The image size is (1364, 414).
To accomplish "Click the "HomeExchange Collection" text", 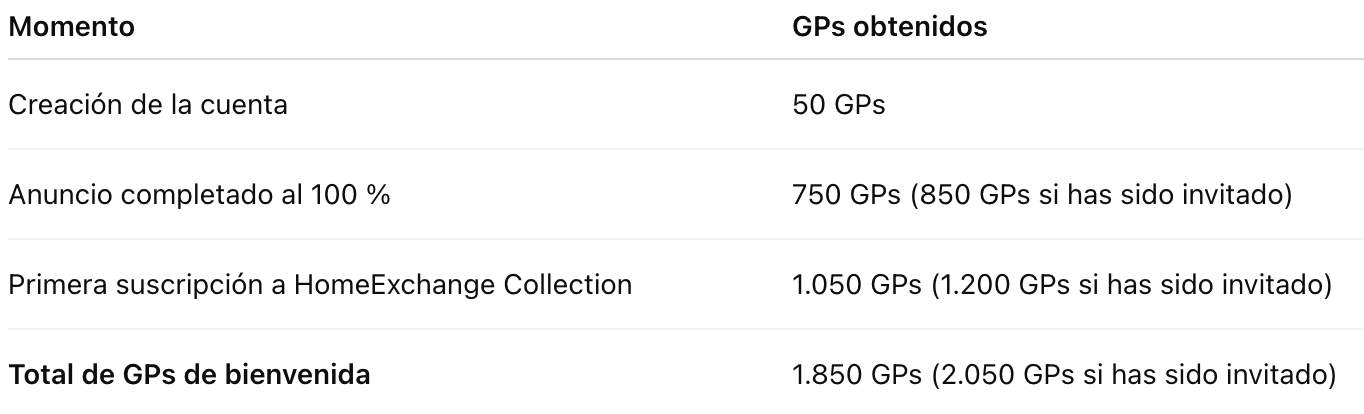I will [x=462, y=285].
